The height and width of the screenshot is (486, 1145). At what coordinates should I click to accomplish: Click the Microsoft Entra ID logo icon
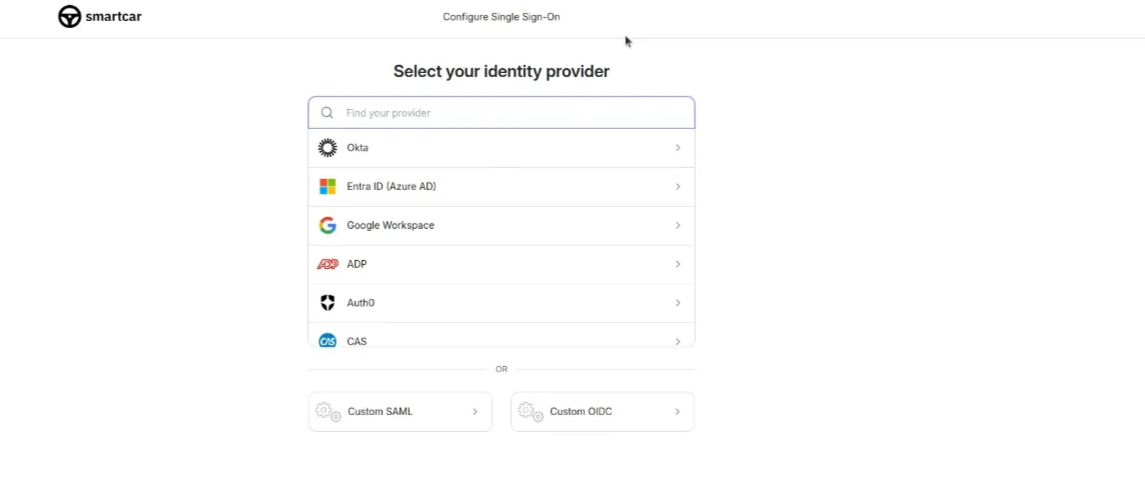(328, 187)
